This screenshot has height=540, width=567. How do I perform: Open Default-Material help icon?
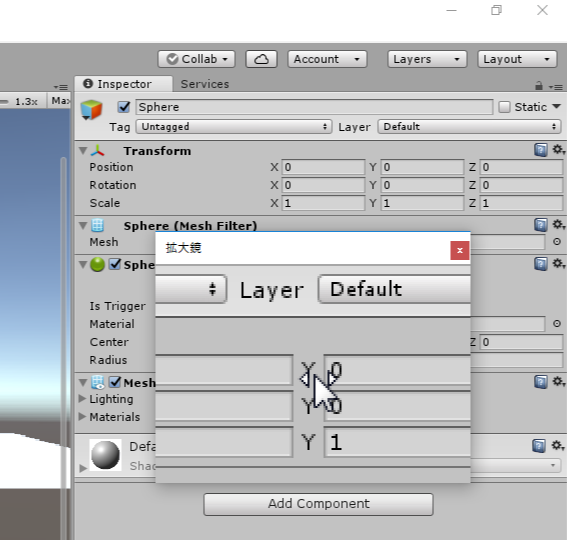pos(539,446)
